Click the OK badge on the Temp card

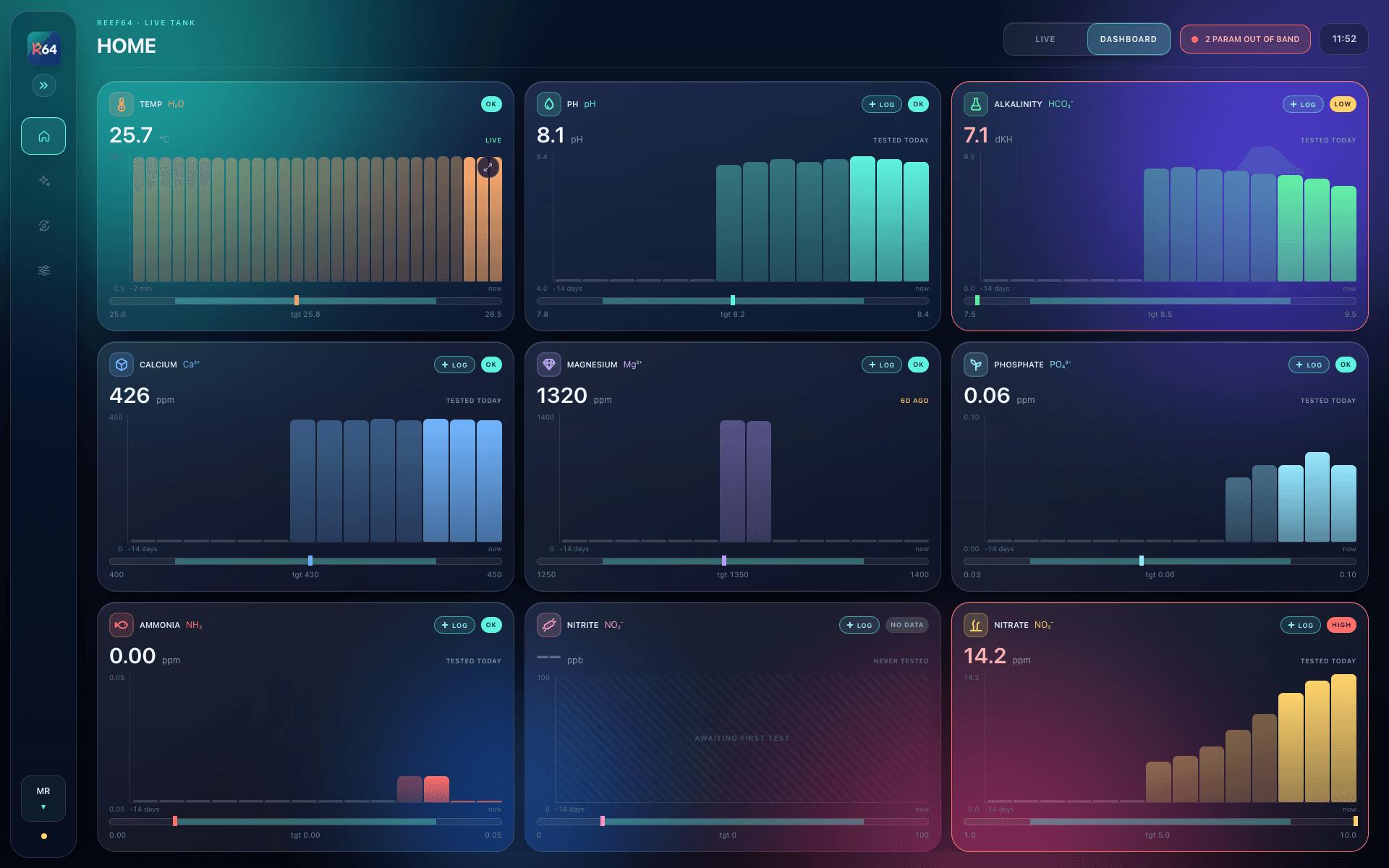(491, 104)
